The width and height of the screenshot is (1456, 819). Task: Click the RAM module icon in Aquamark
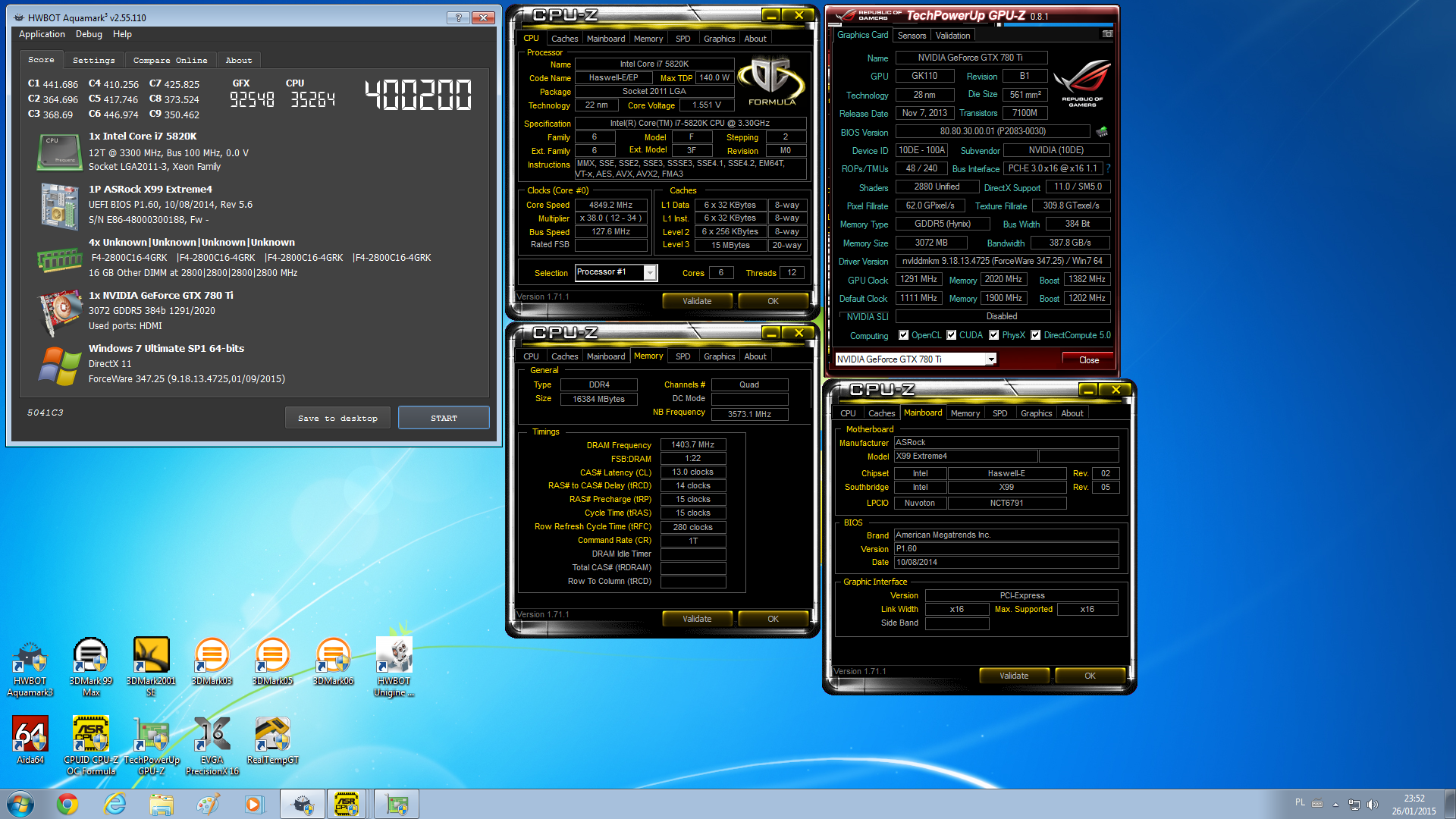[59, 259]
